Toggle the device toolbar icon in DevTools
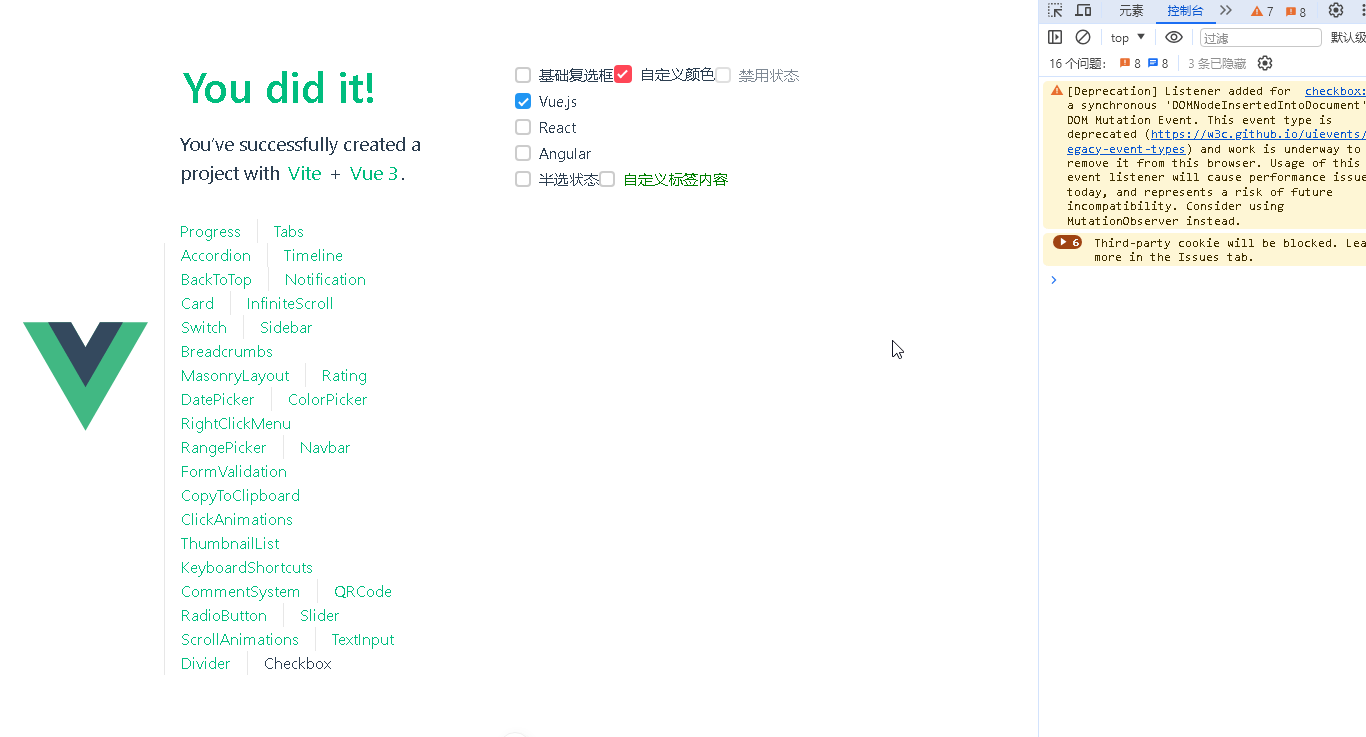 (1083, 11)
